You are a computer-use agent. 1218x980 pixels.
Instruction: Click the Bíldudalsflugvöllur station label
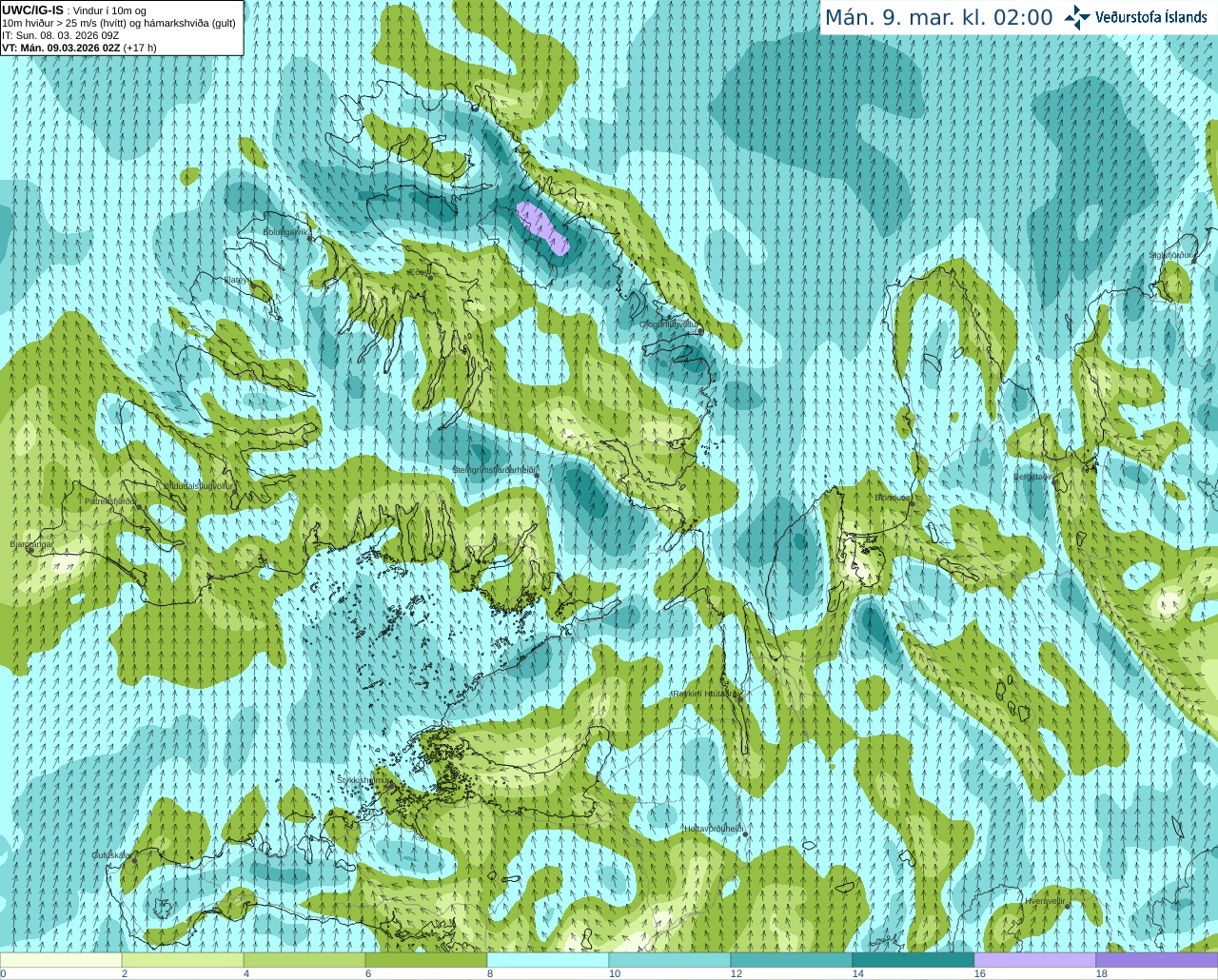tap(199, 485)
